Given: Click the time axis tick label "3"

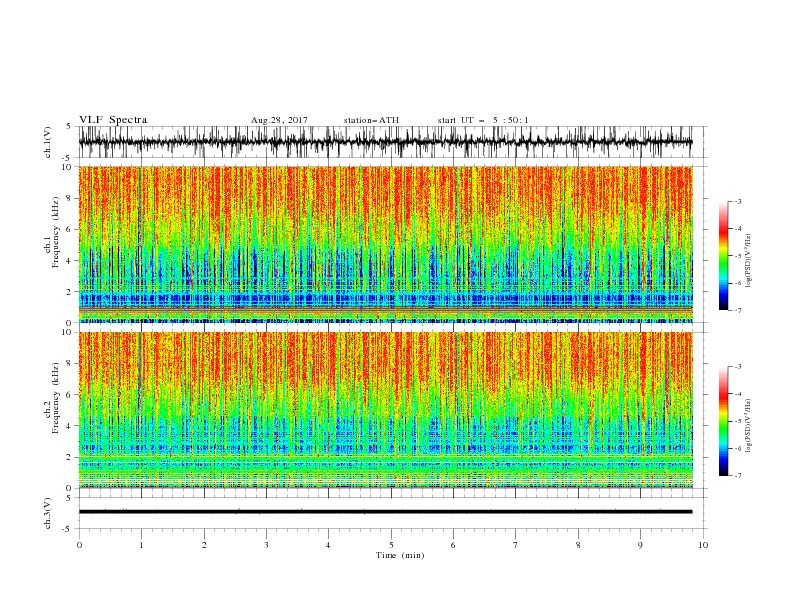Looking at the screenshot, I should (266, 545).
